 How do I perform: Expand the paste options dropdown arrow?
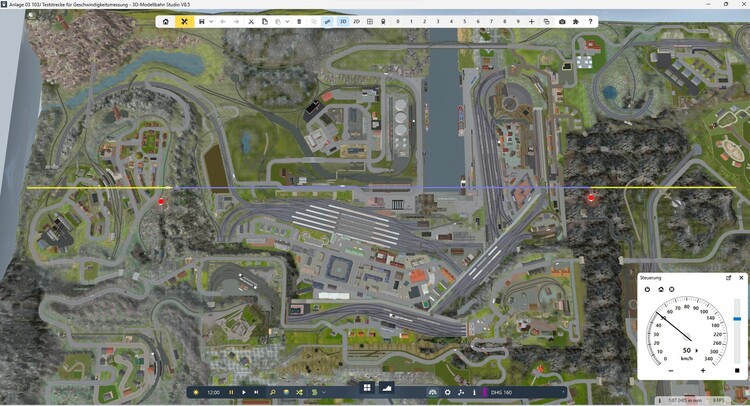288,21
